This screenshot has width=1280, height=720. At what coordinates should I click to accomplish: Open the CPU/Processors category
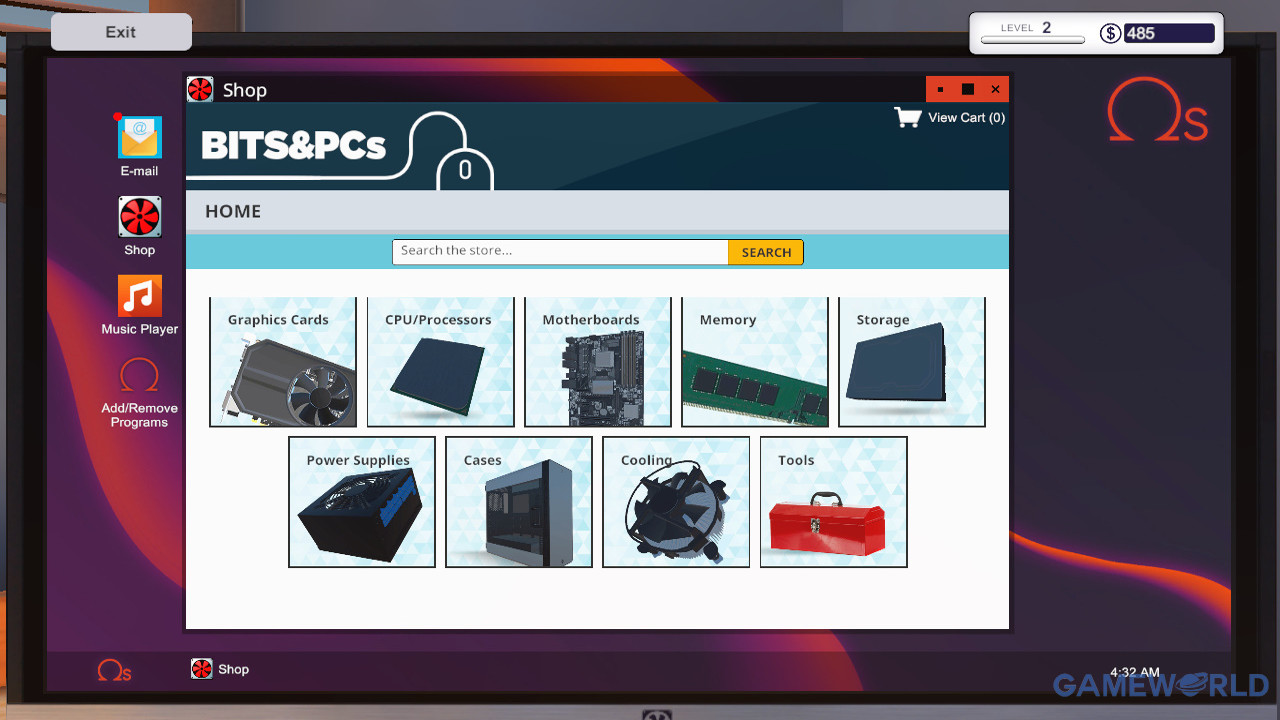click(440, 362)
